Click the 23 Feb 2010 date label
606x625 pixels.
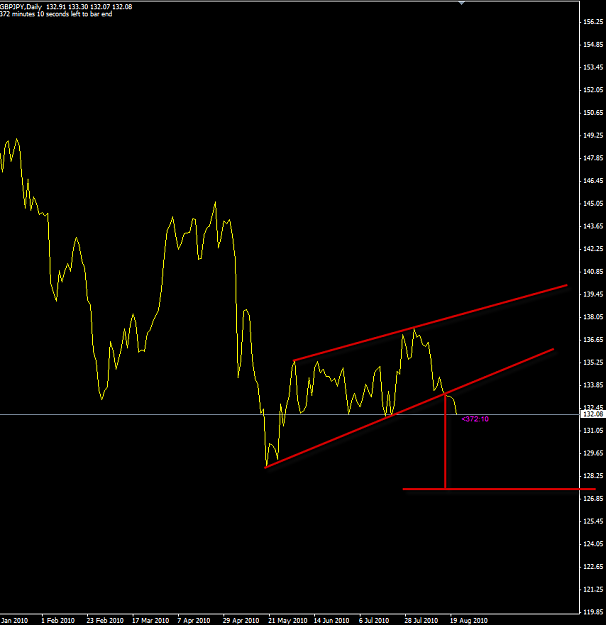click(105, 620)
